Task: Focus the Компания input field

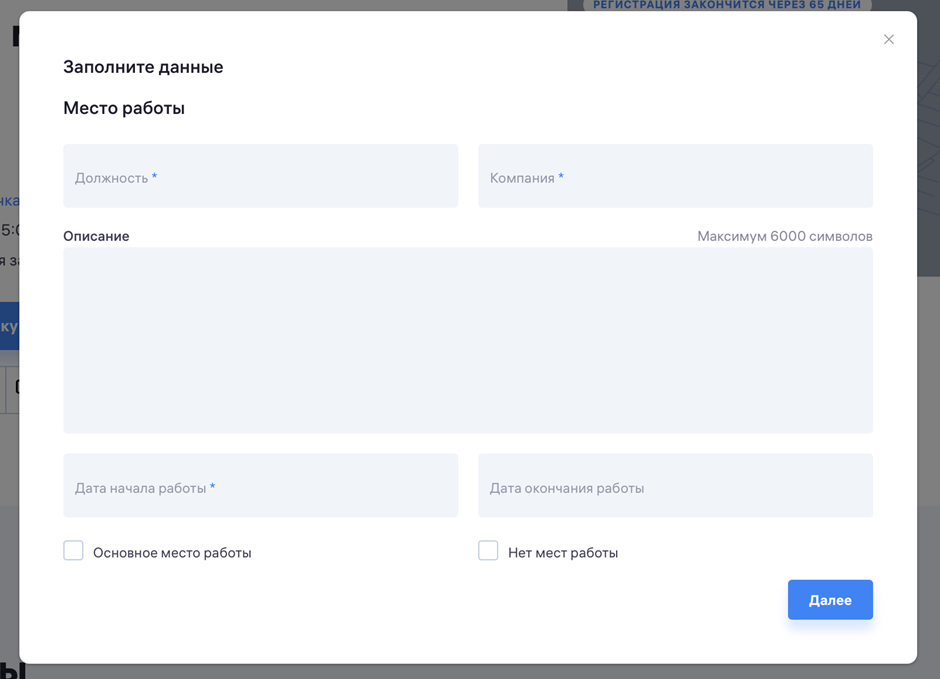Action: (x=675, y=177)
